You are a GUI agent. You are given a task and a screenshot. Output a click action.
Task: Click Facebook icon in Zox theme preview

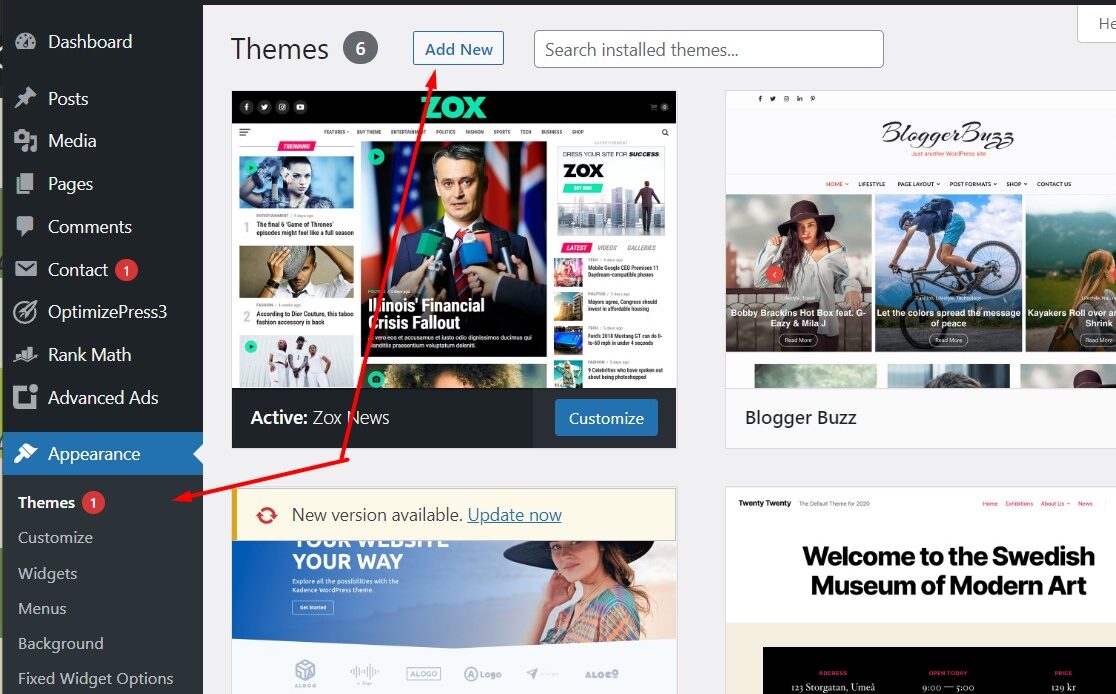tap(246, 107)
